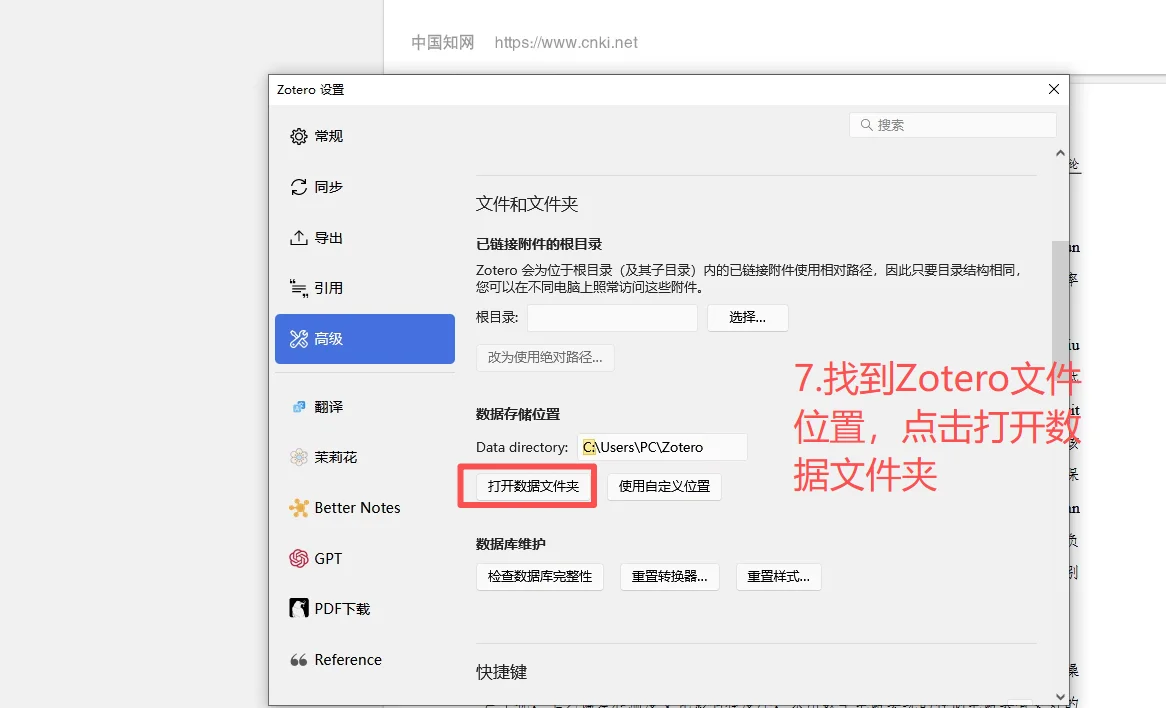Open the GPT plugin settings
Viewport: 1166px width, 708px height.
pyautogui.click(x=325, y=558)
